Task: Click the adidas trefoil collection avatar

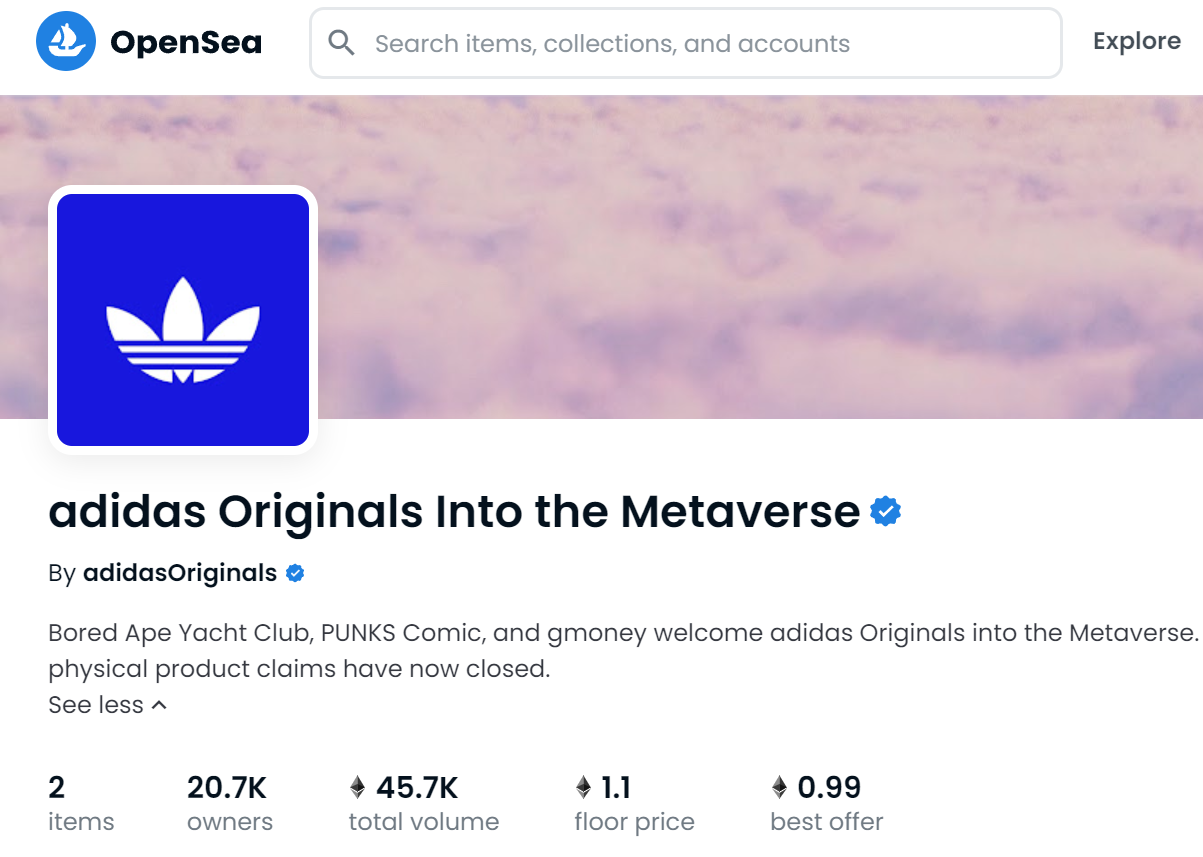Action: (183, 320)
